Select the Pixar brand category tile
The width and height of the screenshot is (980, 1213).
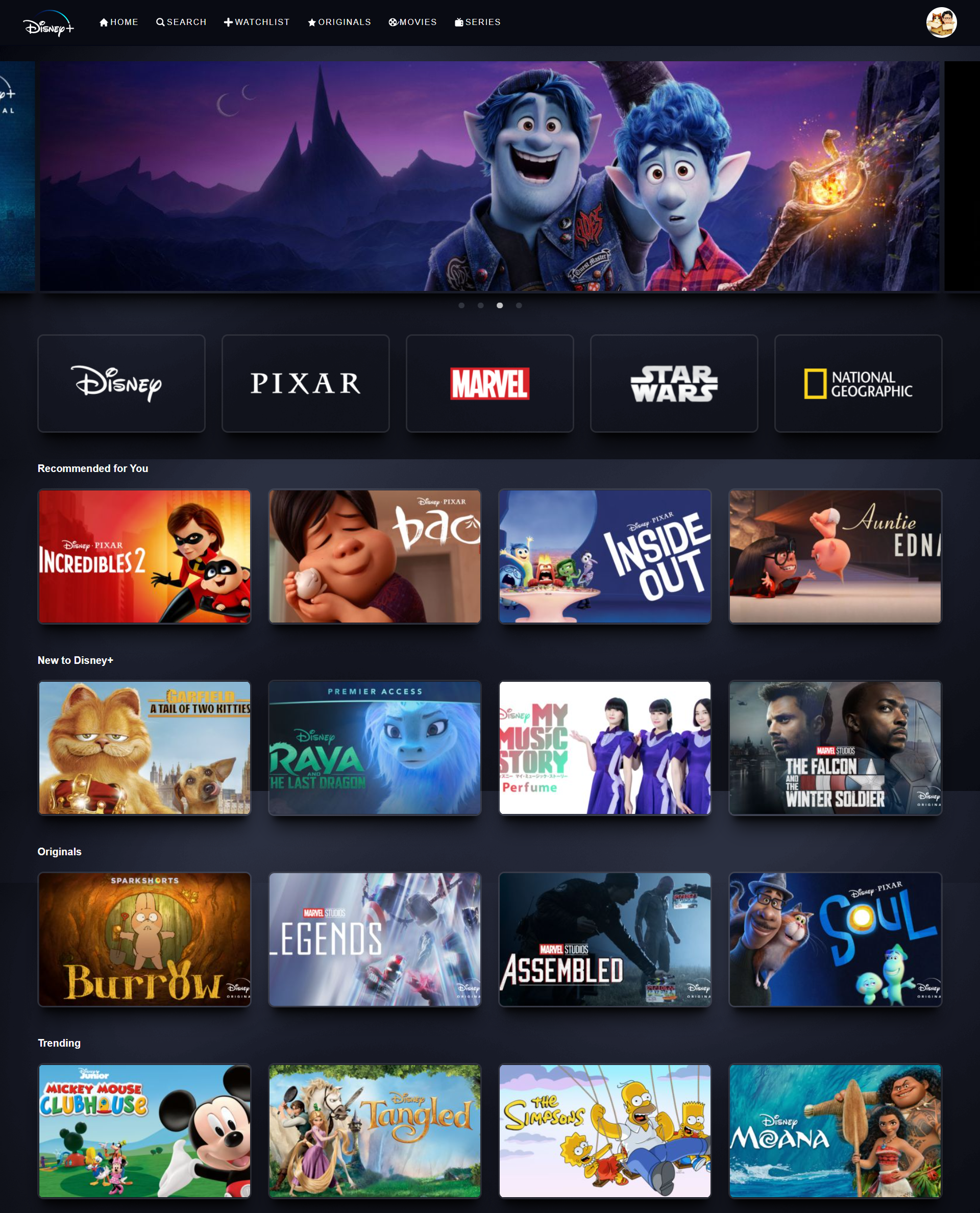pos(305,383)
